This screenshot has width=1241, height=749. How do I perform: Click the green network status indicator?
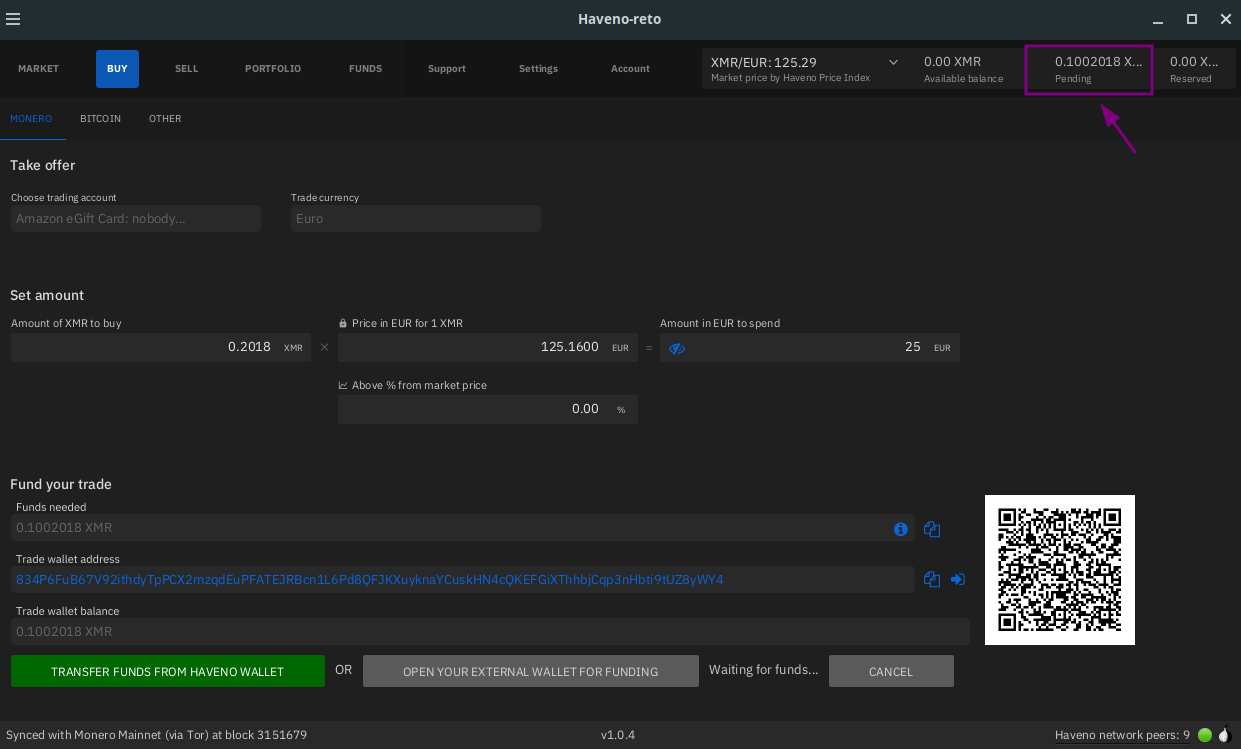(1204, 735)
